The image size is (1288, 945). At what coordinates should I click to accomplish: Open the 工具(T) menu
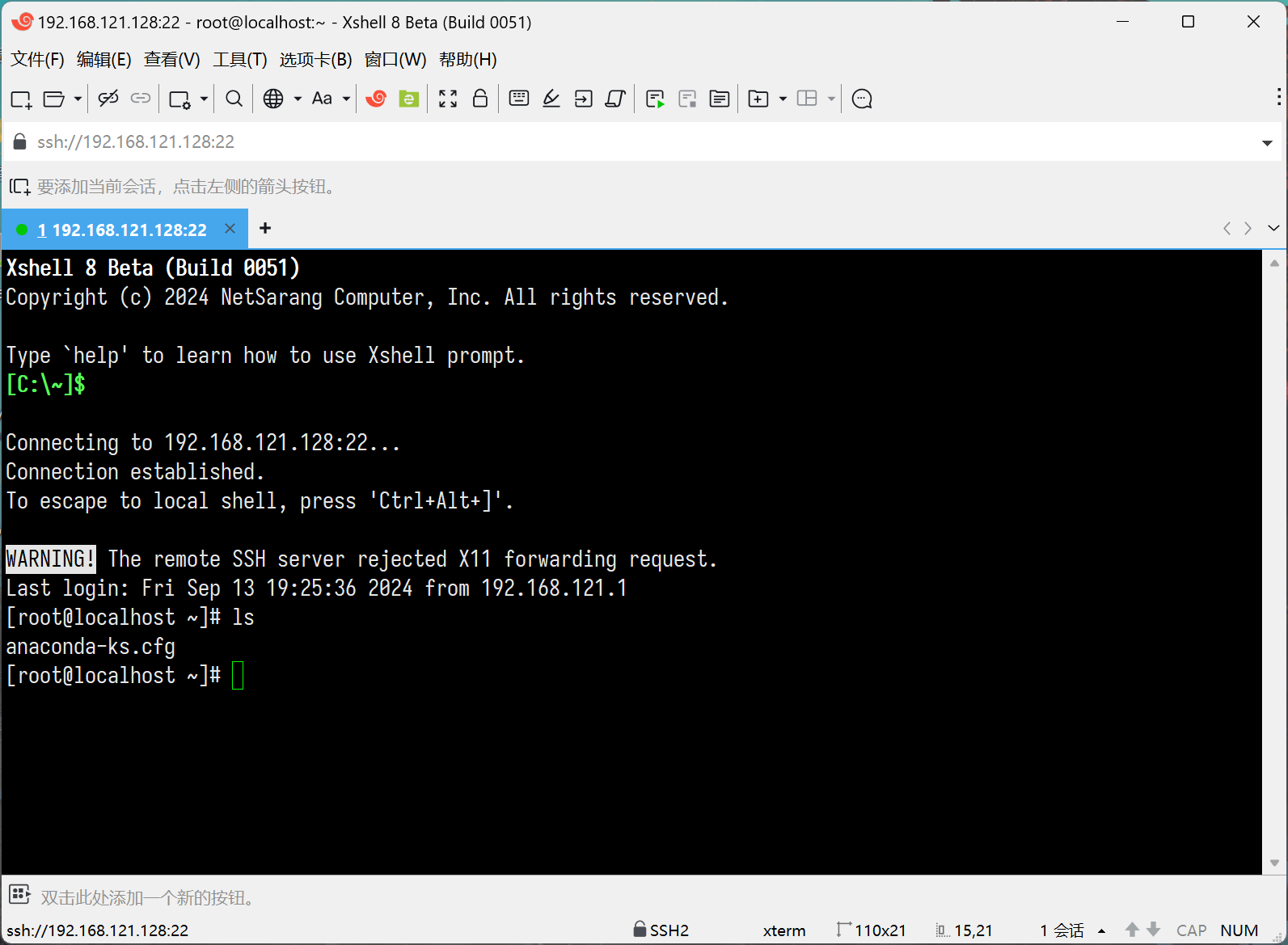(x=240, y=60)
